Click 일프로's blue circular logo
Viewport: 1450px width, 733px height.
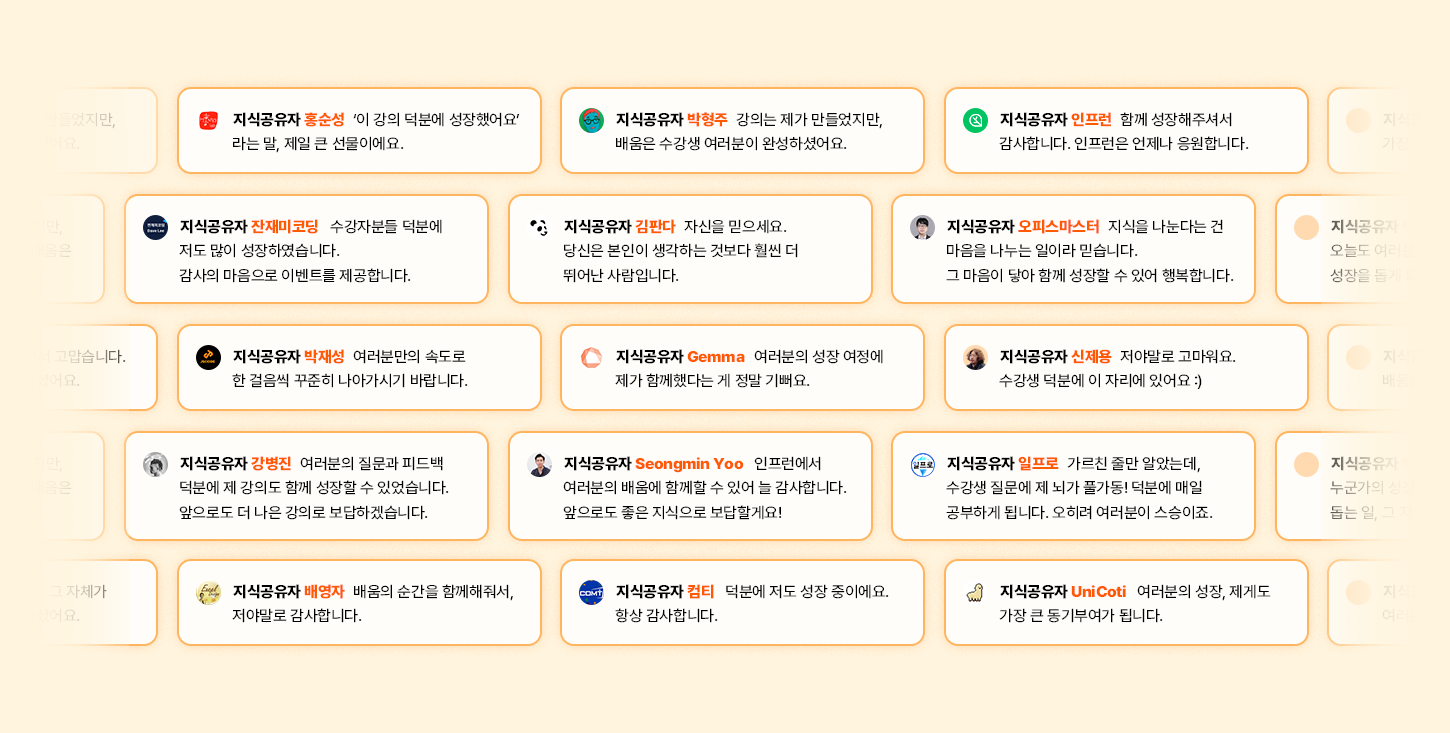(x=922, y=464)
